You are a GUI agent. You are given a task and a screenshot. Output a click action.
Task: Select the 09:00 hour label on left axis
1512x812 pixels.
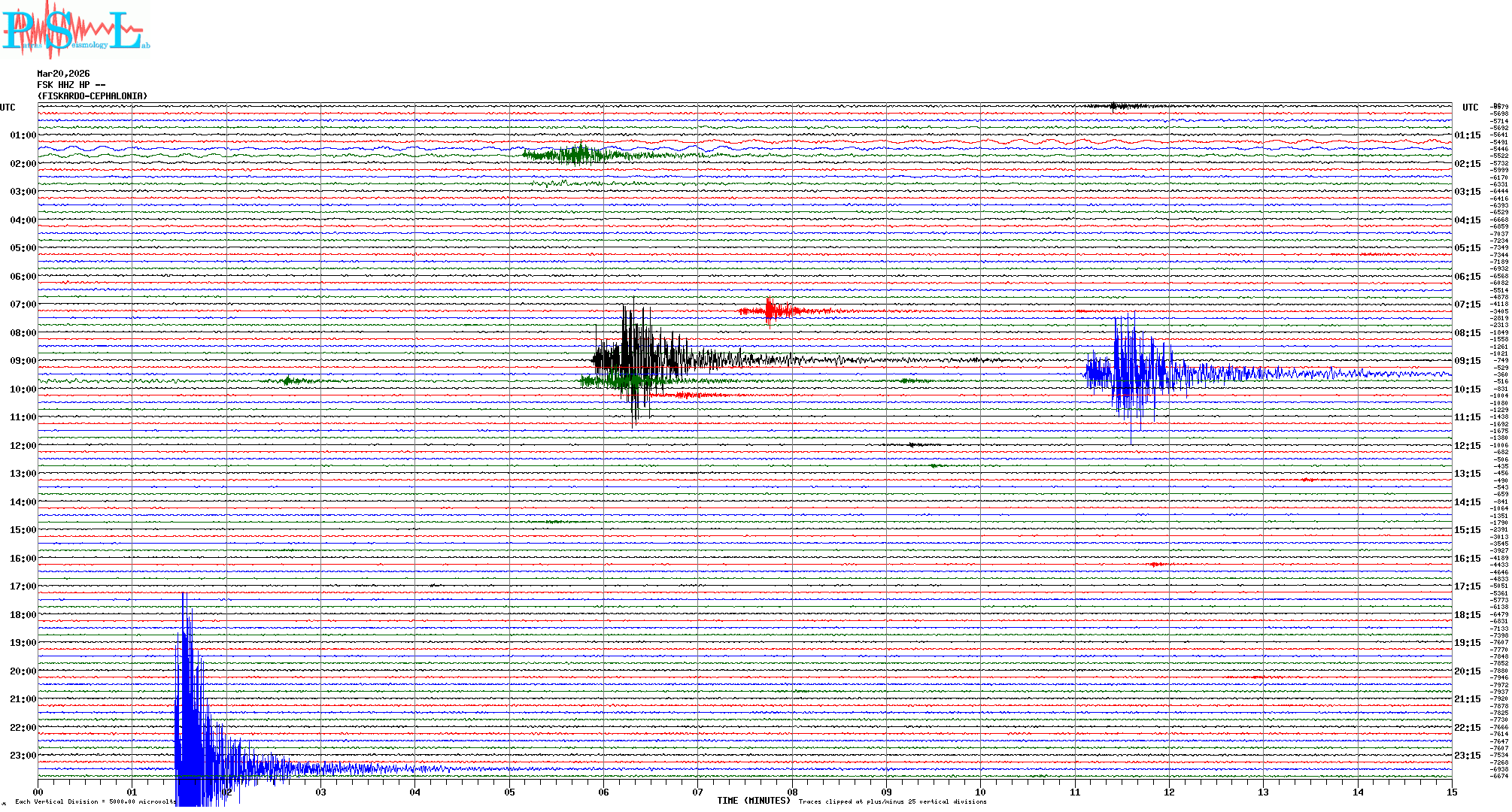(23, 361)
